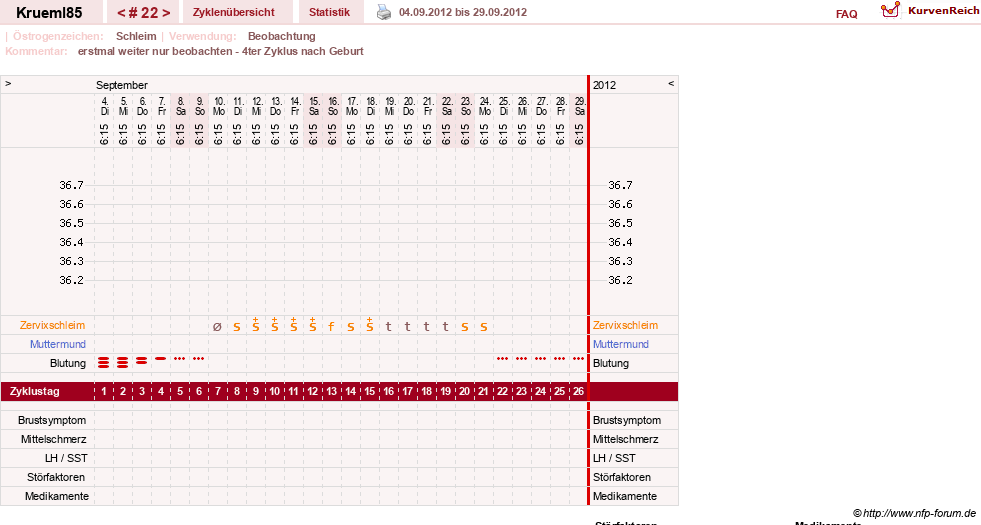Click the left Störfaktoren row label

pos(56,477)
